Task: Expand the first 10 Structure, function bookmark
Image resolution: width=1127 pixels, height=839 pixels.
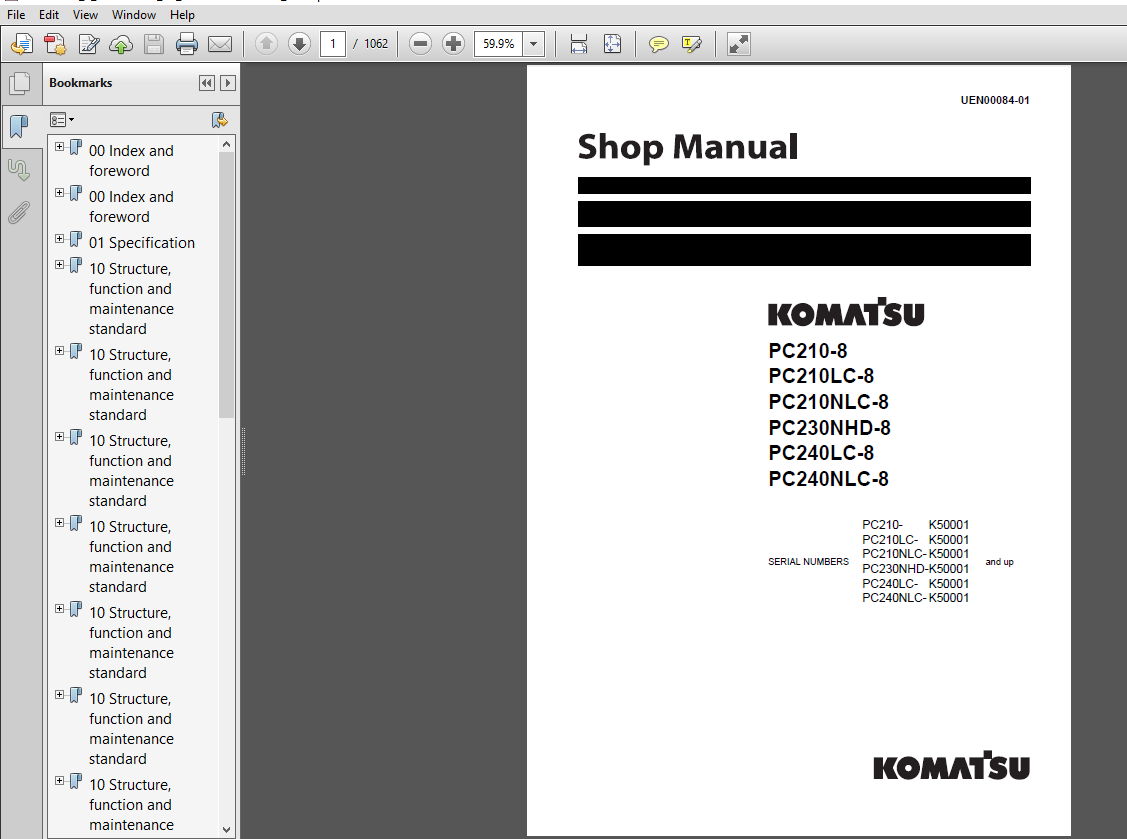Action: [x=60, y=265]
